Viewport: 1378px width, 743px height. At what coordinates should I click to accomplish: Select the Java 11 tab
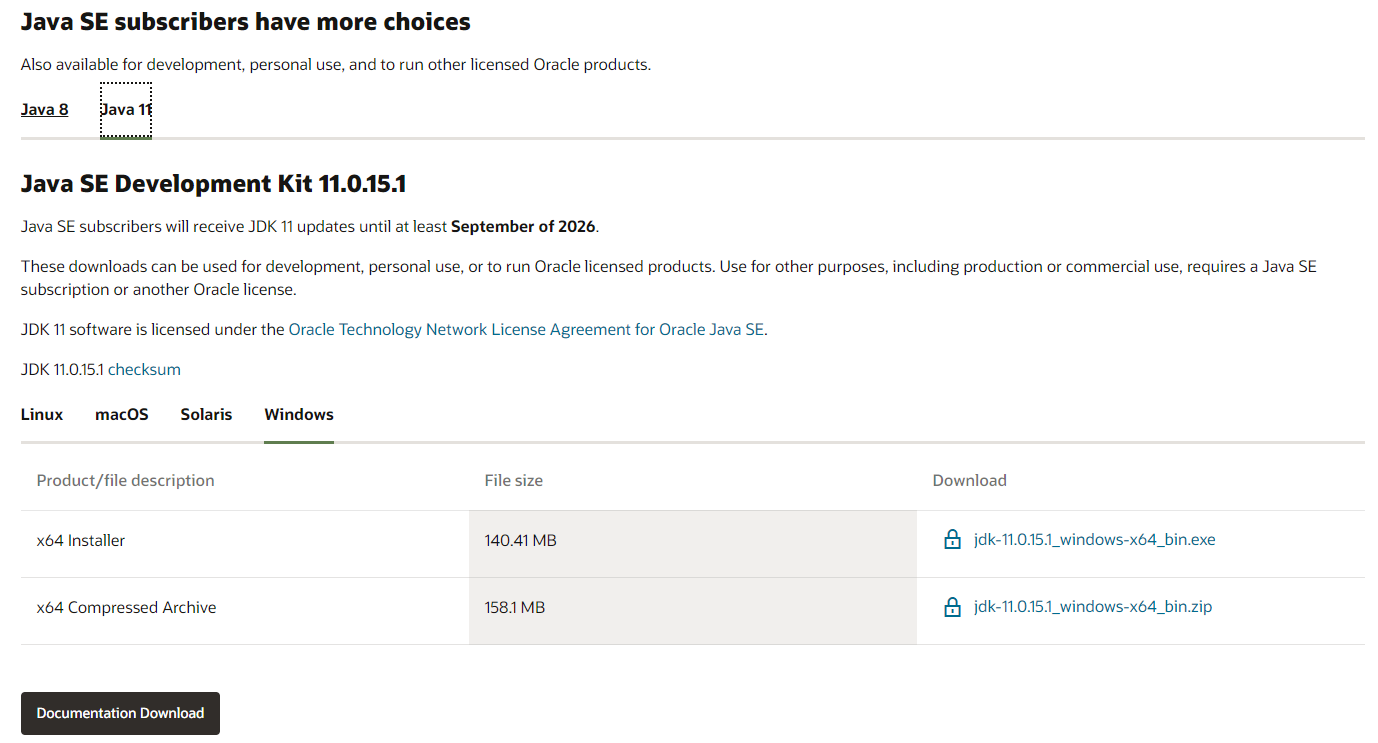[126, 109]
